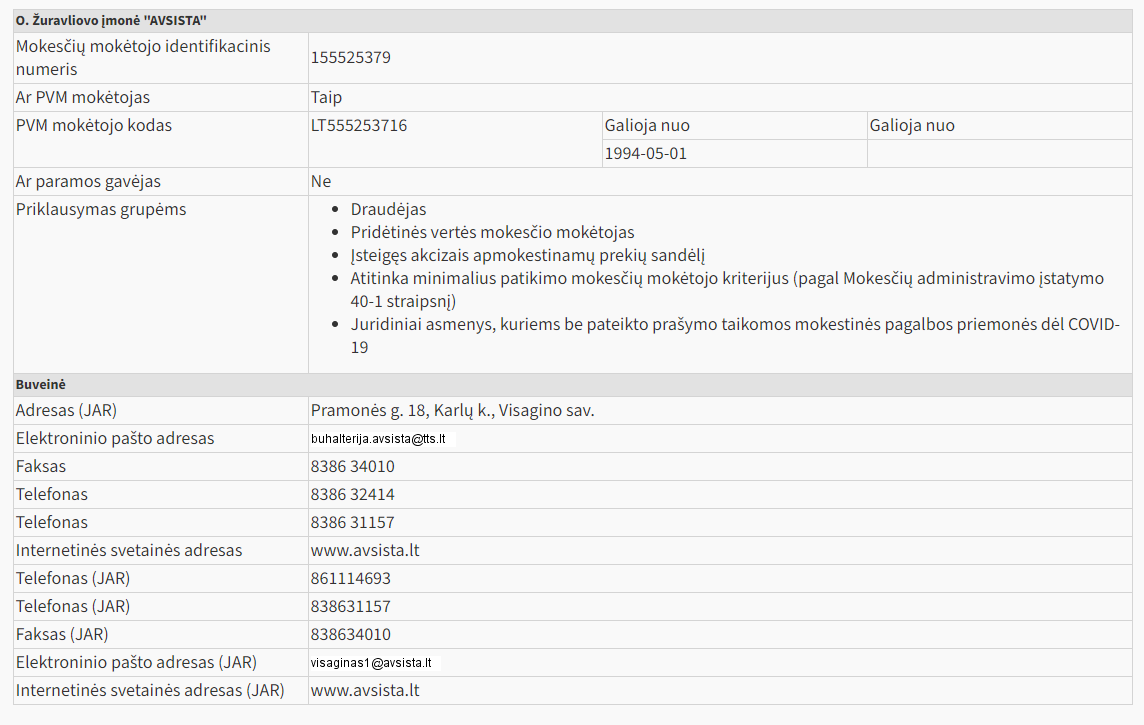
Task: Select the address Pramonės g. 18, Karlų k.
Action: pos(452,411)
